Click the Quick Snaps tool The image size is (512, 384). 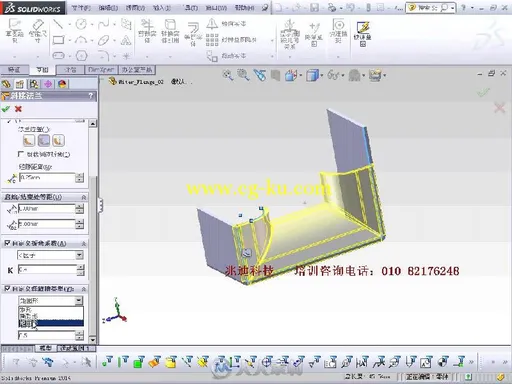click(x=339, y=31)
